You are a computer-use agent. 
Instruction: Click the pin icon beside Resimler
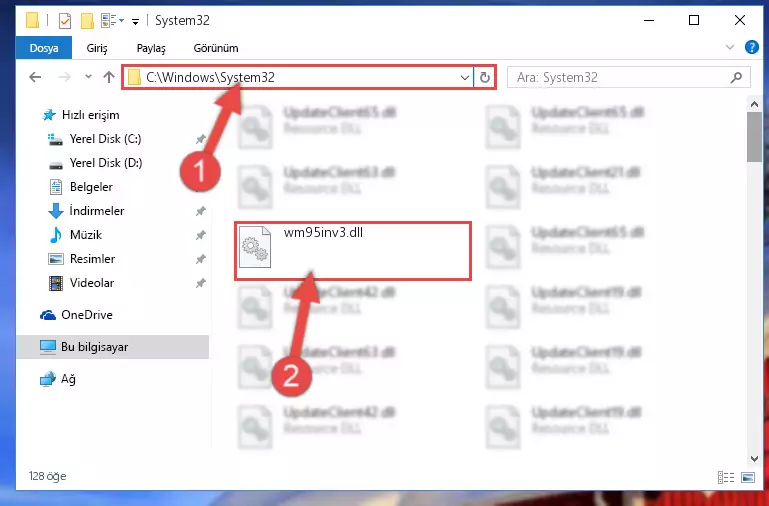click(x=201, y=259)
